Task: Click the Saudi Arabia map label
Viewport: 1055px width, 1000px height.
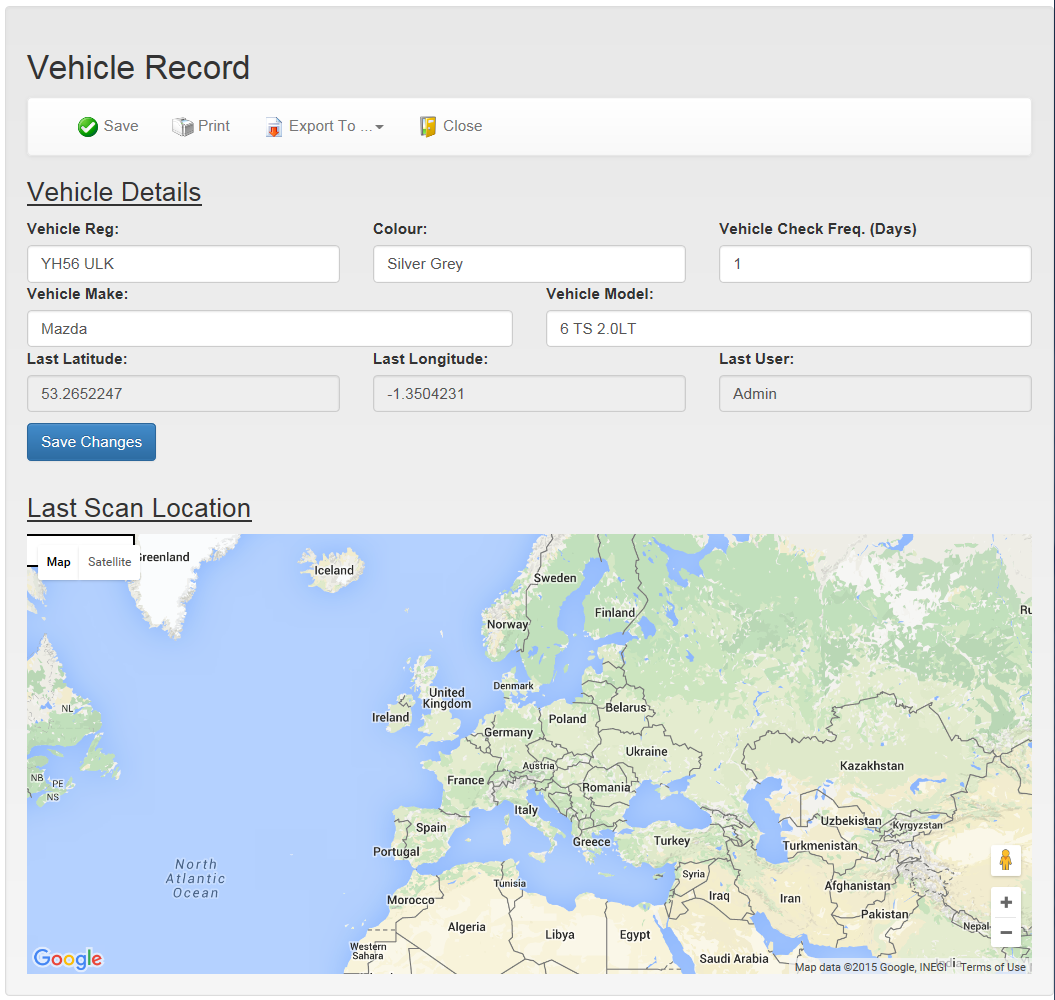Action: (733, 959)
